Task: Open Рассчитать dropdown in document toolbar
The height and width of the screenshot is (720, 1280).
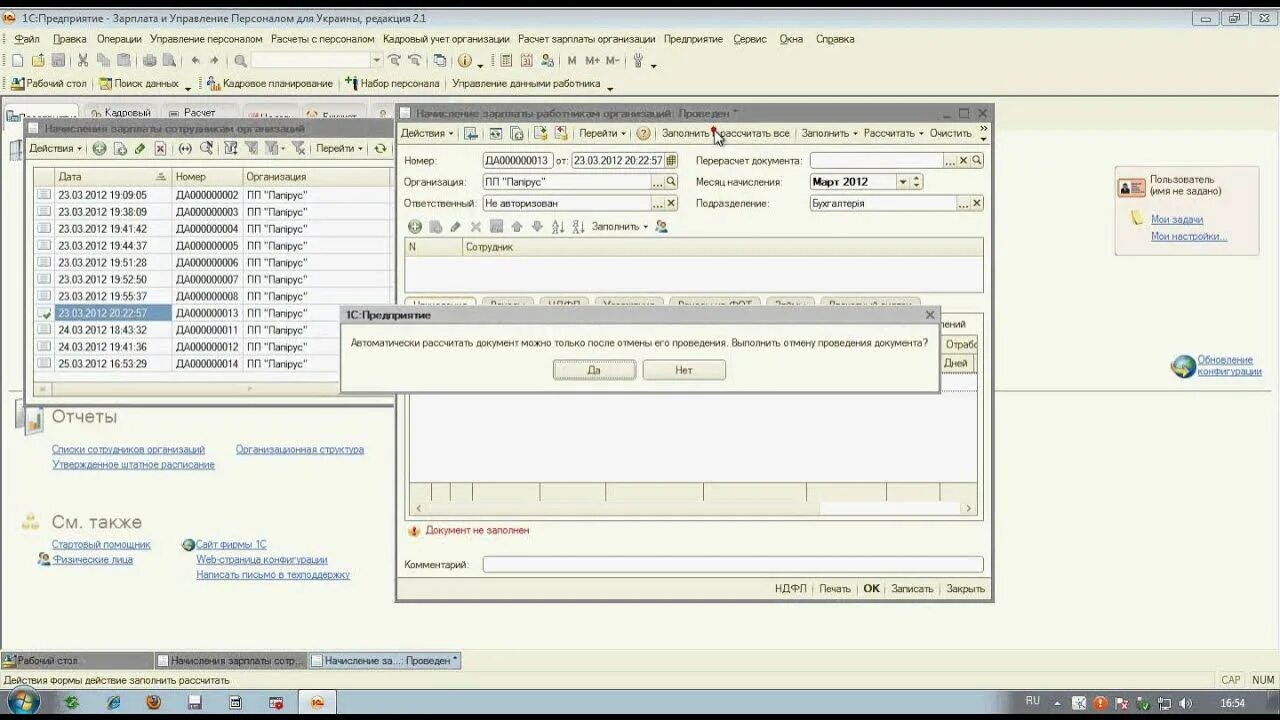Action: pyautogui.click(x=893, y=133)
